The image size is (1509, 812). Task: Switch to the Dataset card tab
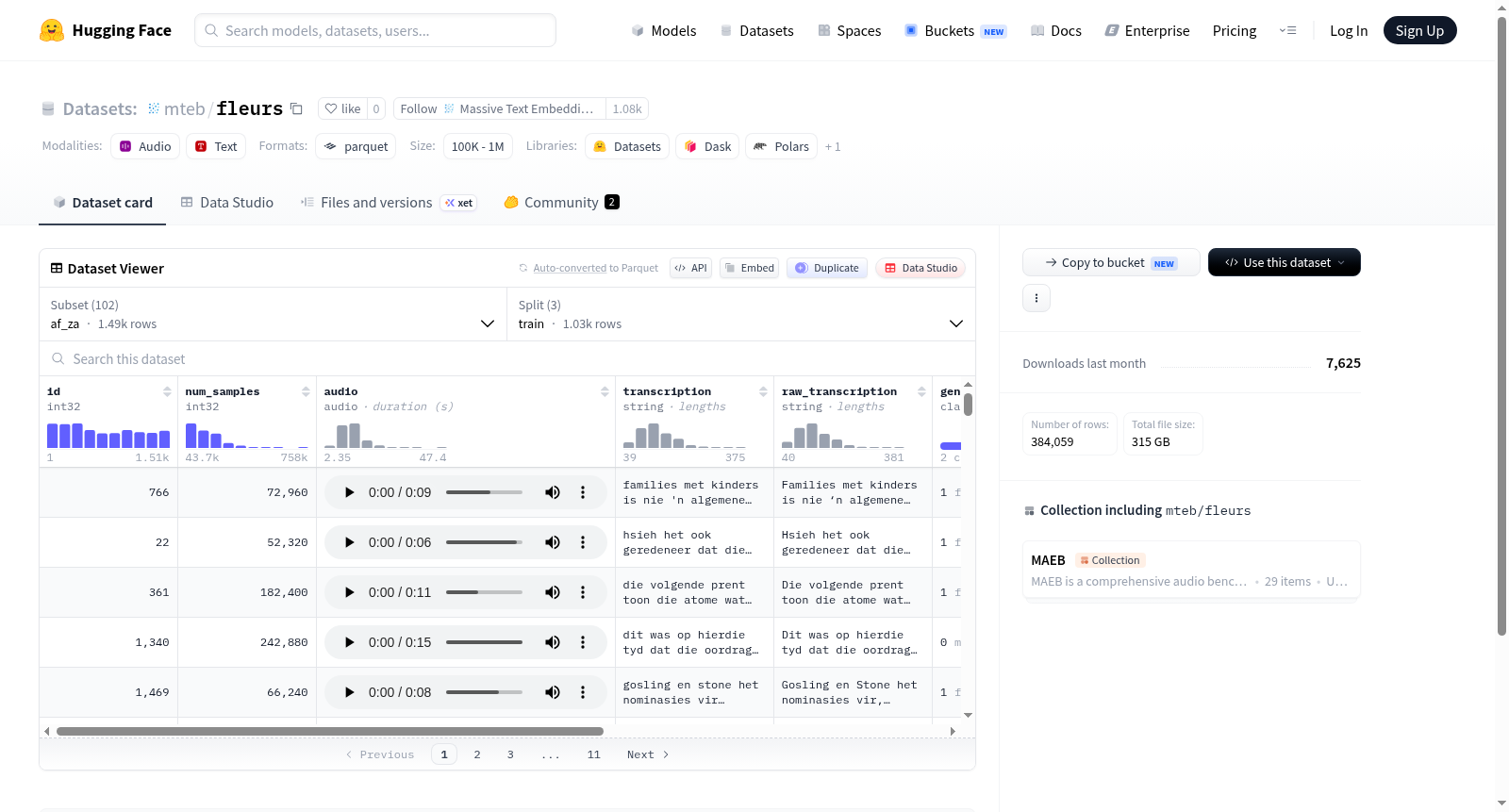click(x=102, y=203)
